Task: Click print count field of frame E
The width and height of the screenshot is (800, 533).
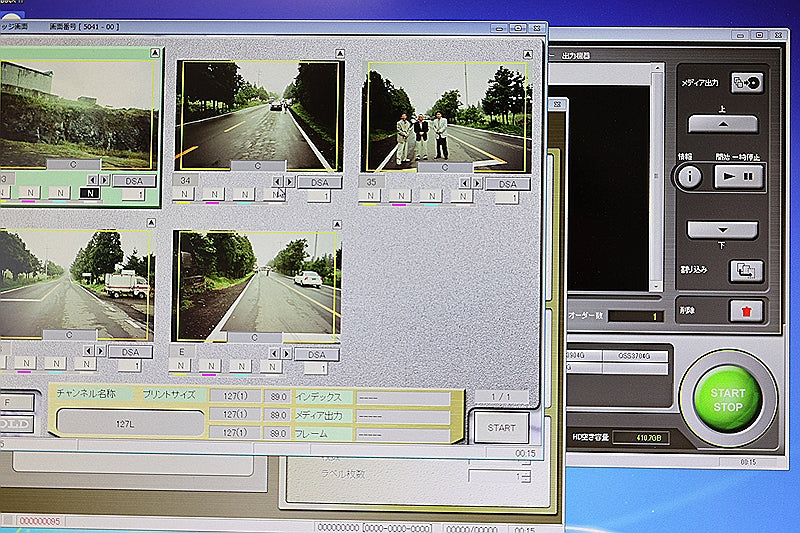Action: tap(316, 368)
